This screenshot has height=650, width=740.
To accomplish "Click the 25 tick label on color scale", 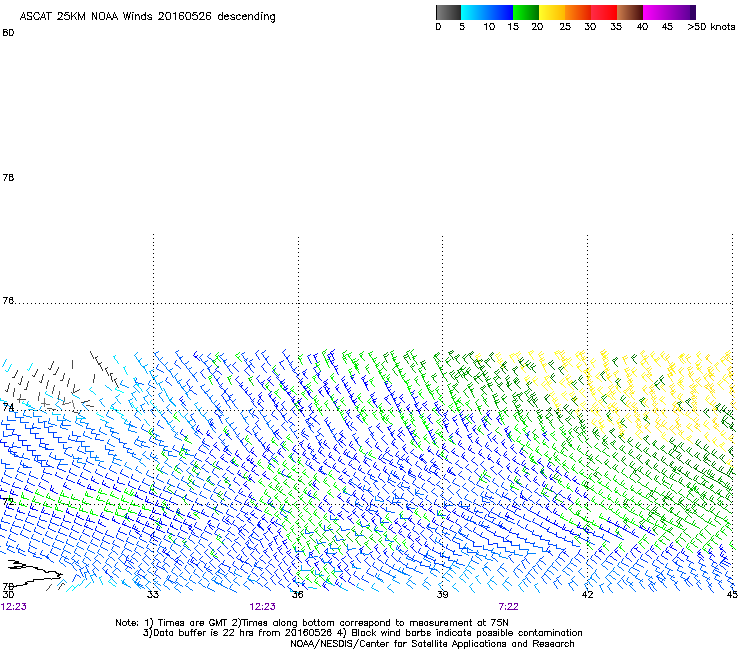I will coord(565,27).
